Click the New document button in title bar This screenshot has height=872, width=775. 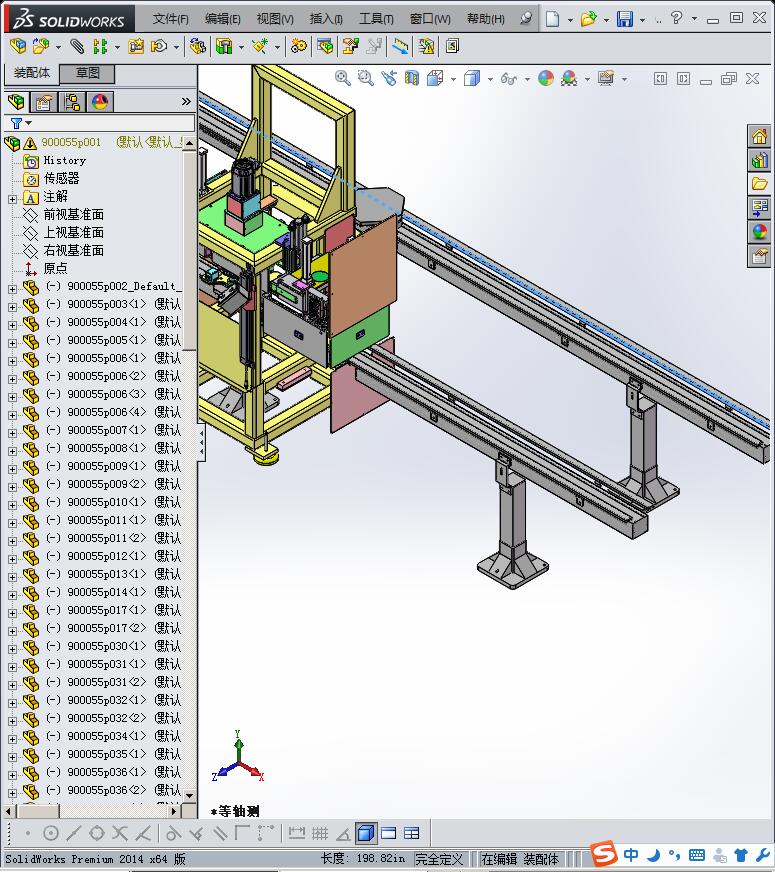pos(552,19)
